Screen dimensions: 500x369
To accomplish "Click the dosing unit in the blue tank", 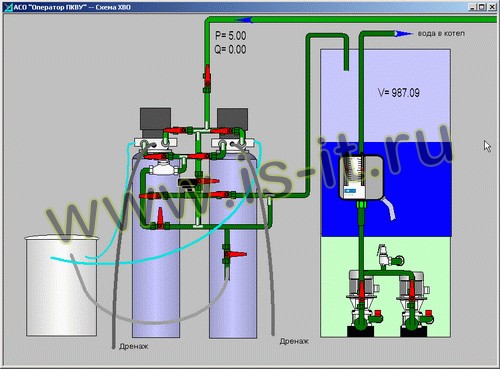I will click(x=361, y=178).
